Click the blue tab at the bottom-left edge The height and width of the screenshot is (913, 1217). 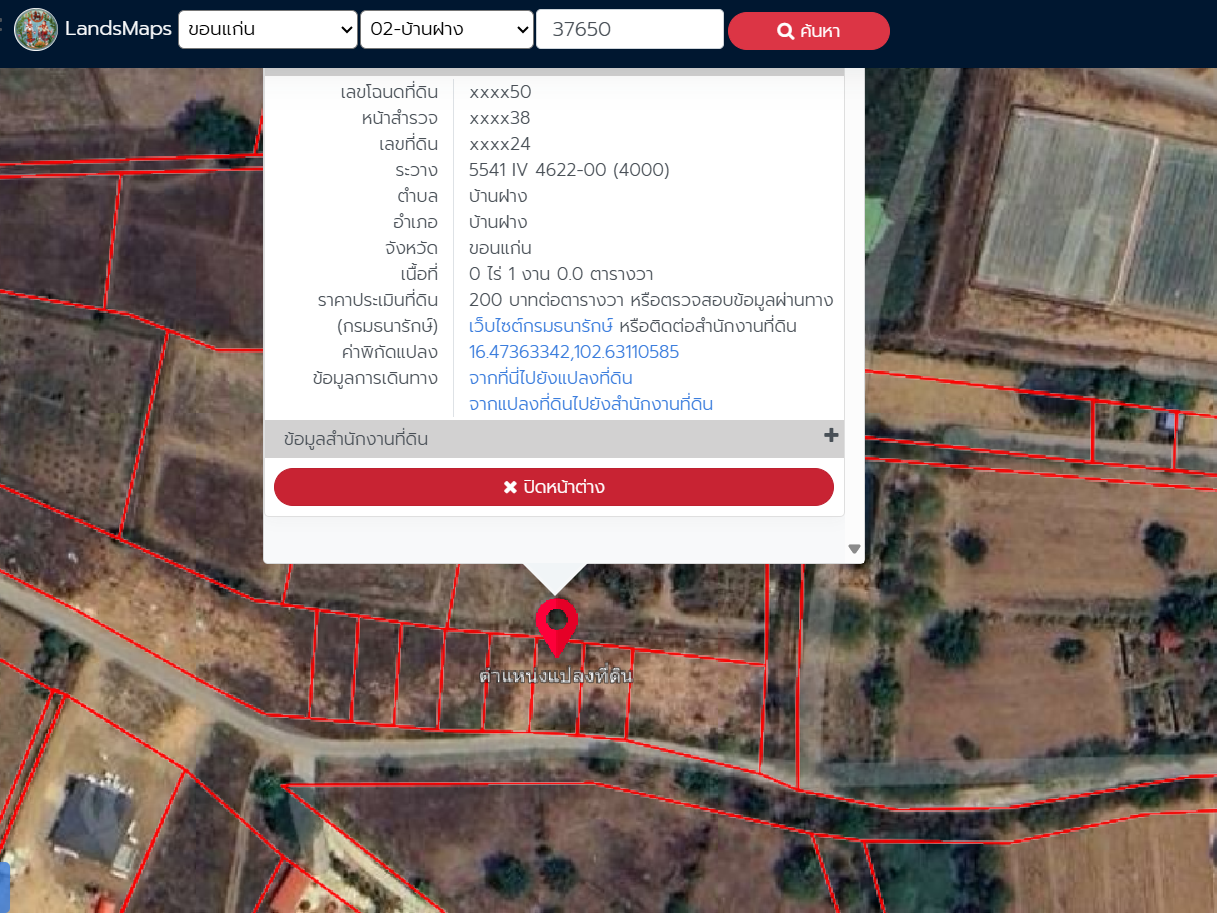point(4,887)
